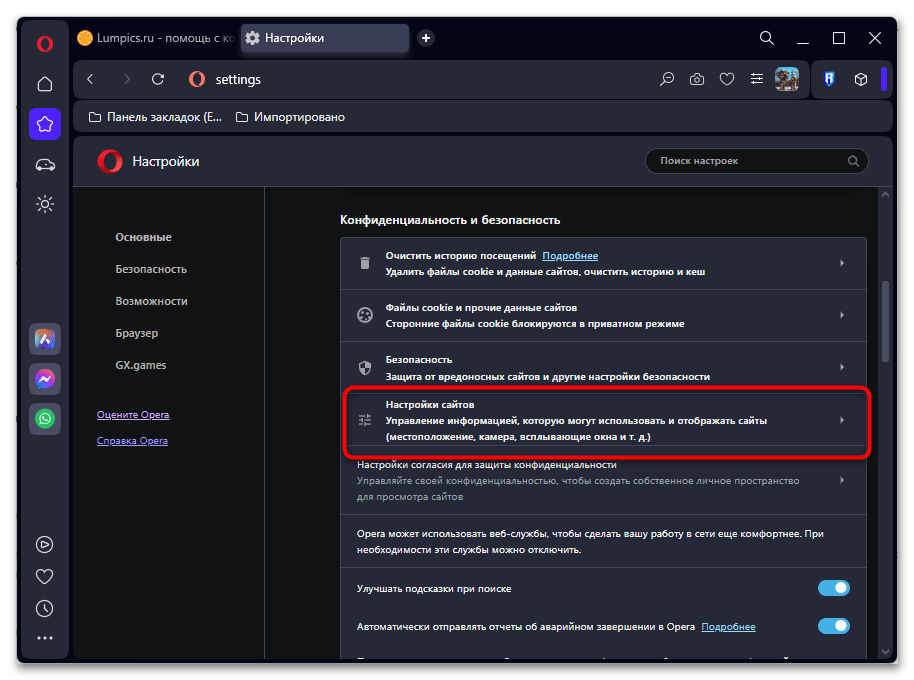Viewport: 914px width, 680px height.
Task: Switch to the Lumpics.ru tab
Action: 156,38
